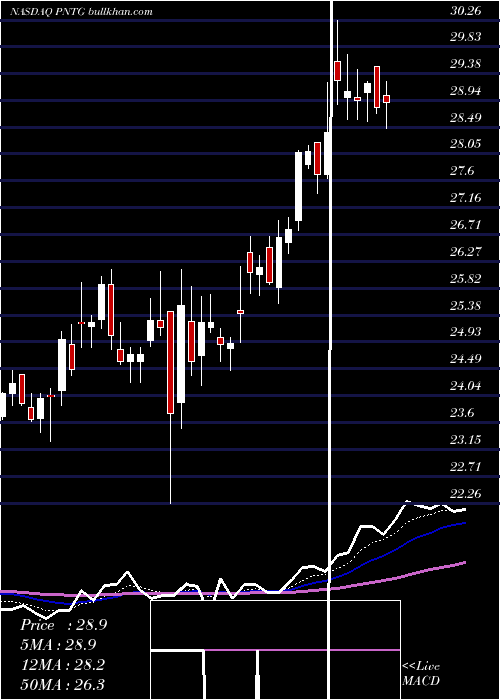Click the 12MA : 28.2 readout
The image size is (500, 700).
[x=62, y=665]
